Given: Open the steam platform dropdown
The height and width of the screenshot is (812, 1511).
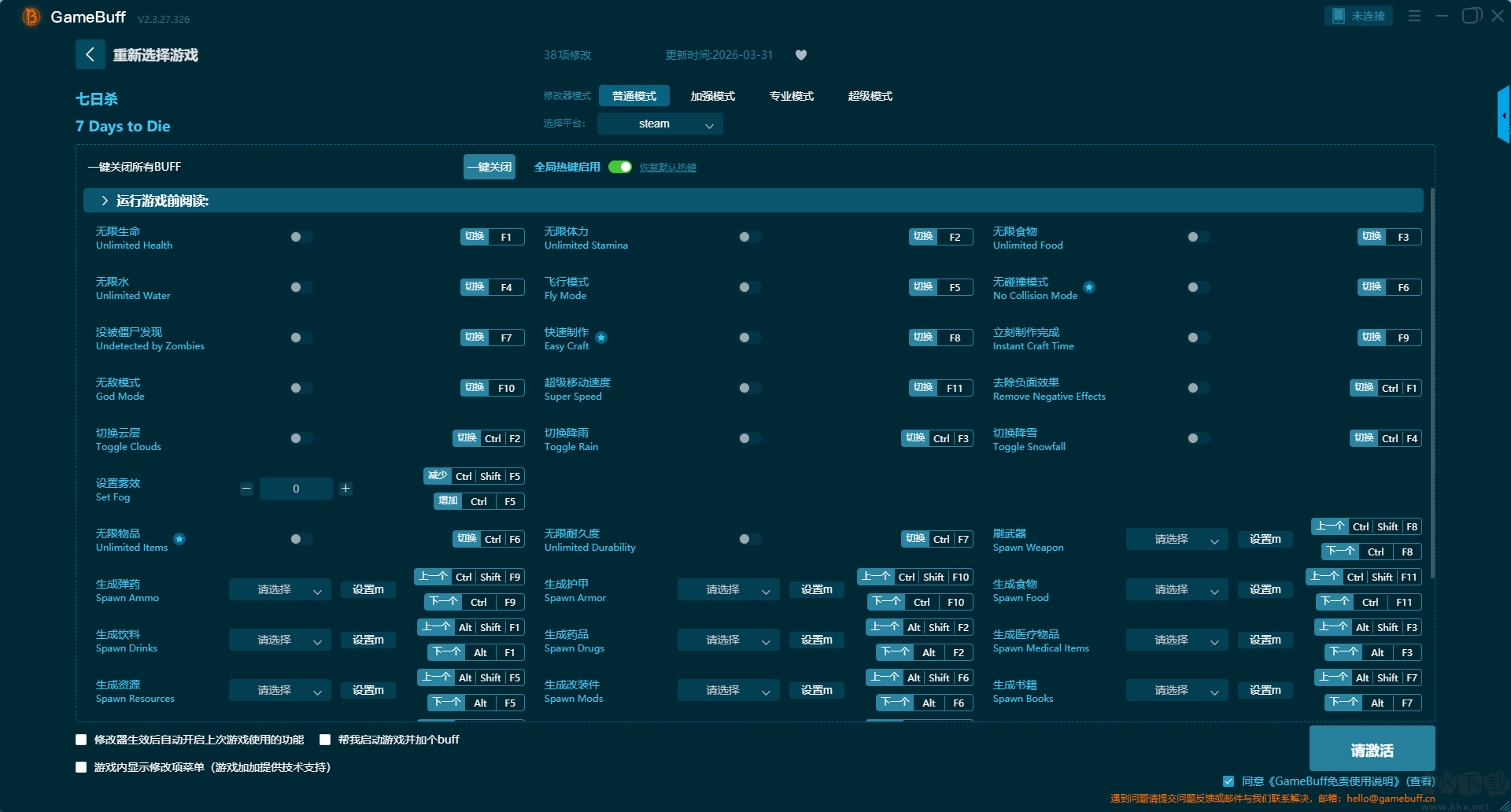Looking at the screenshot, I should pos(659,124).
